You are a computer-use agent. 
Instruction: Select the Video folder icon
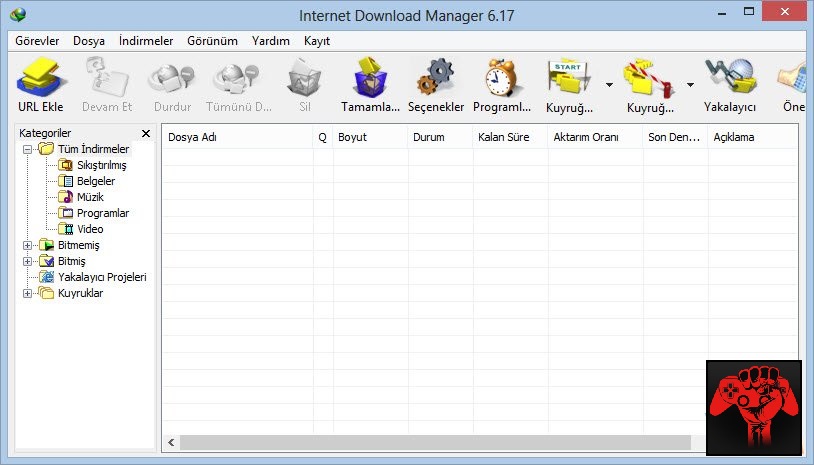point(65,229)
